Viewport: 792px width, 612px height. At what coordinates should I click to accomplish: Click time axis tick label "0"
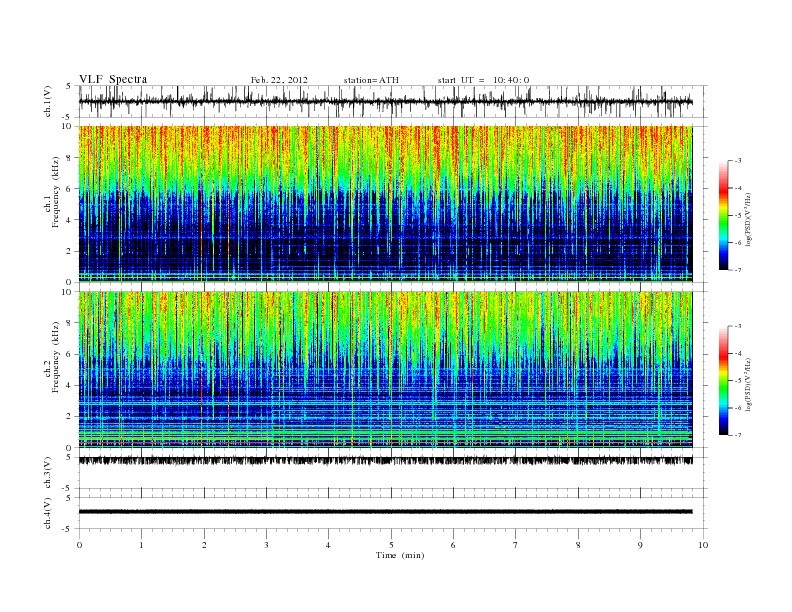tap(79, 545)
